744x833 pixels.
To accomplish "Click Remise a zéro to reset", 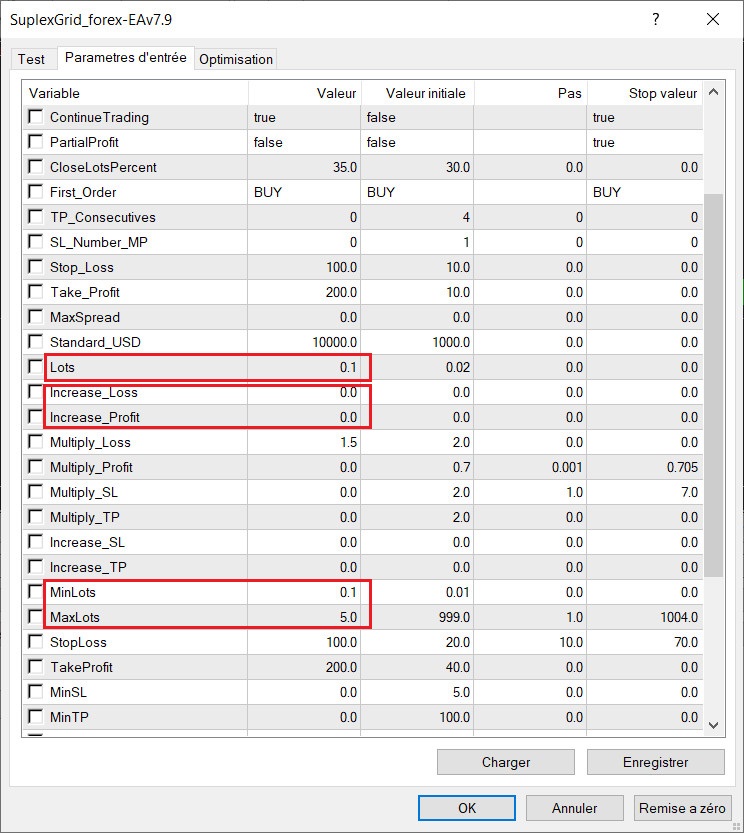I will coord(683,808).
